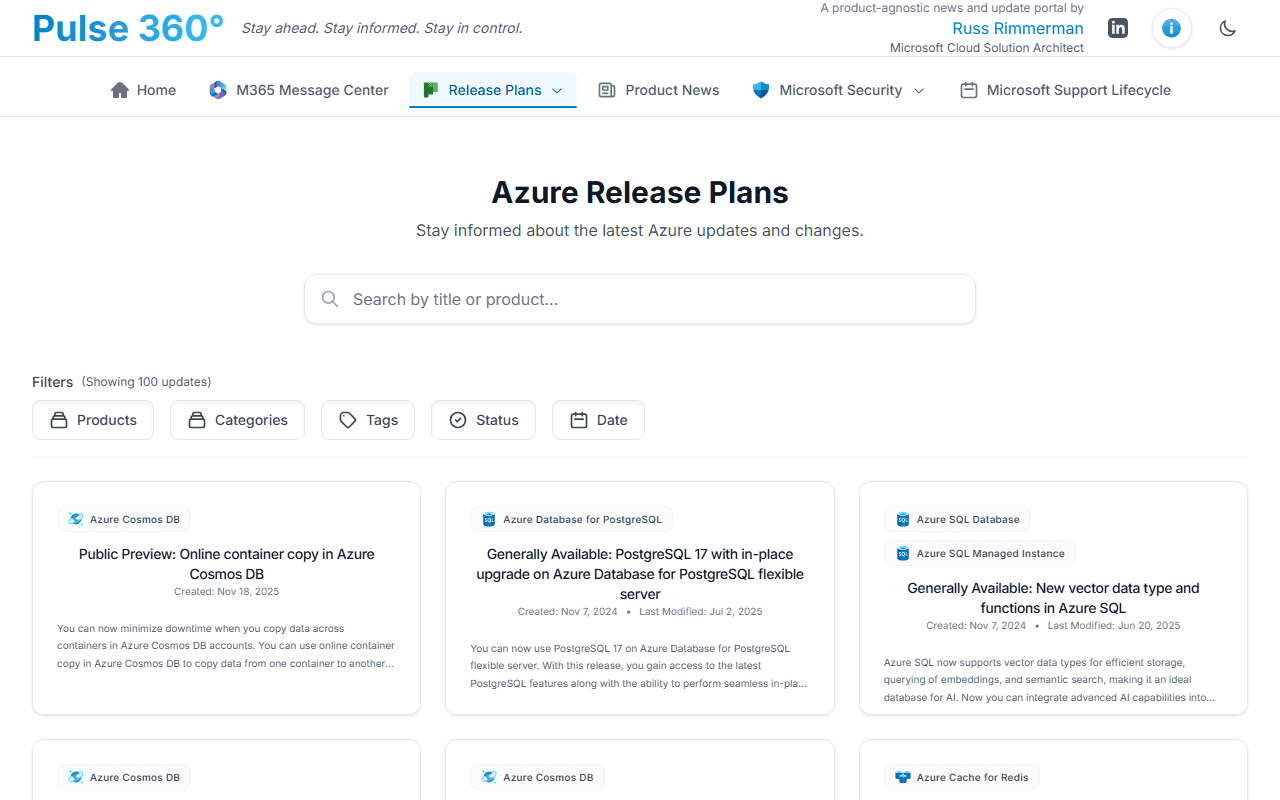
Task: Click the Azure Database for PostgreSQL icon
Action: point(489,519)
